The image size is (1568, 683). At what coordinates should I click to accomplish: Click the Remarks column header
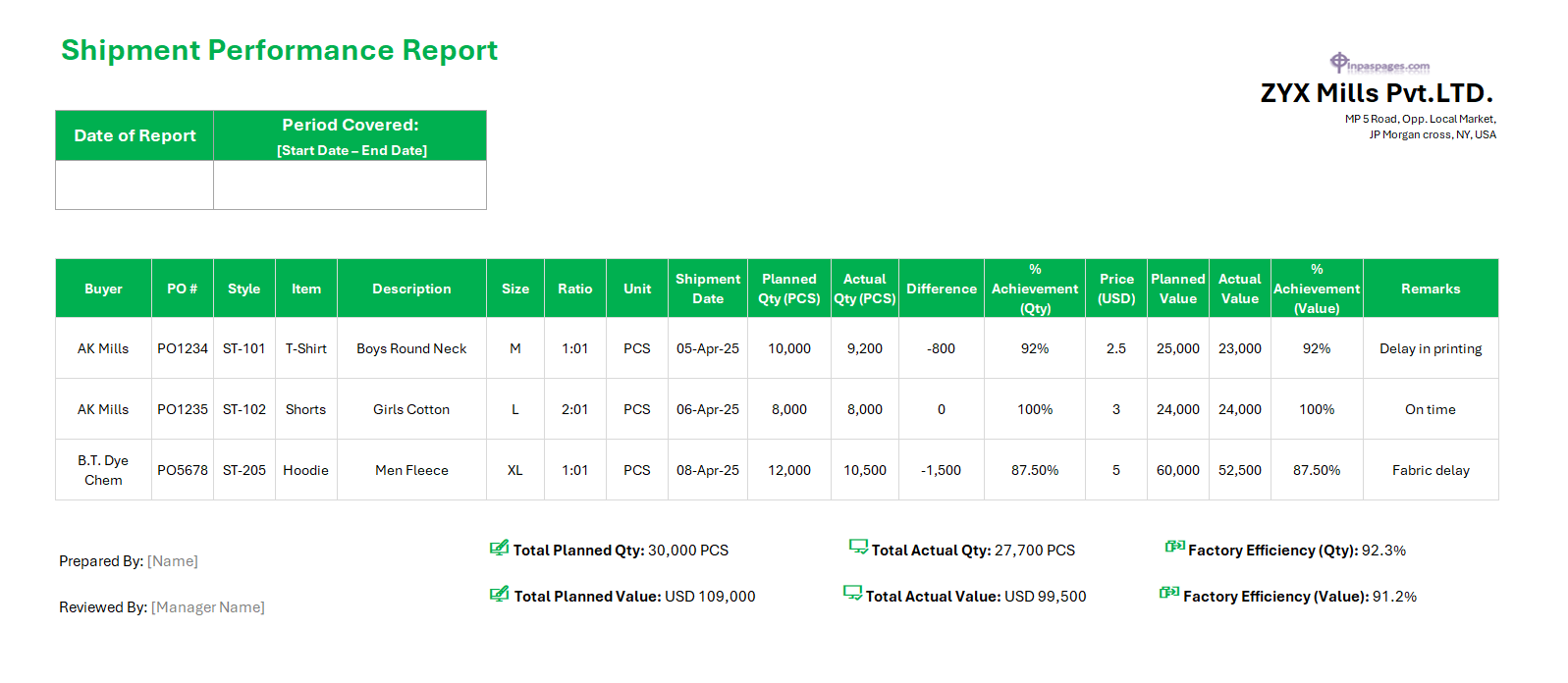click(x=1430, y=289)
